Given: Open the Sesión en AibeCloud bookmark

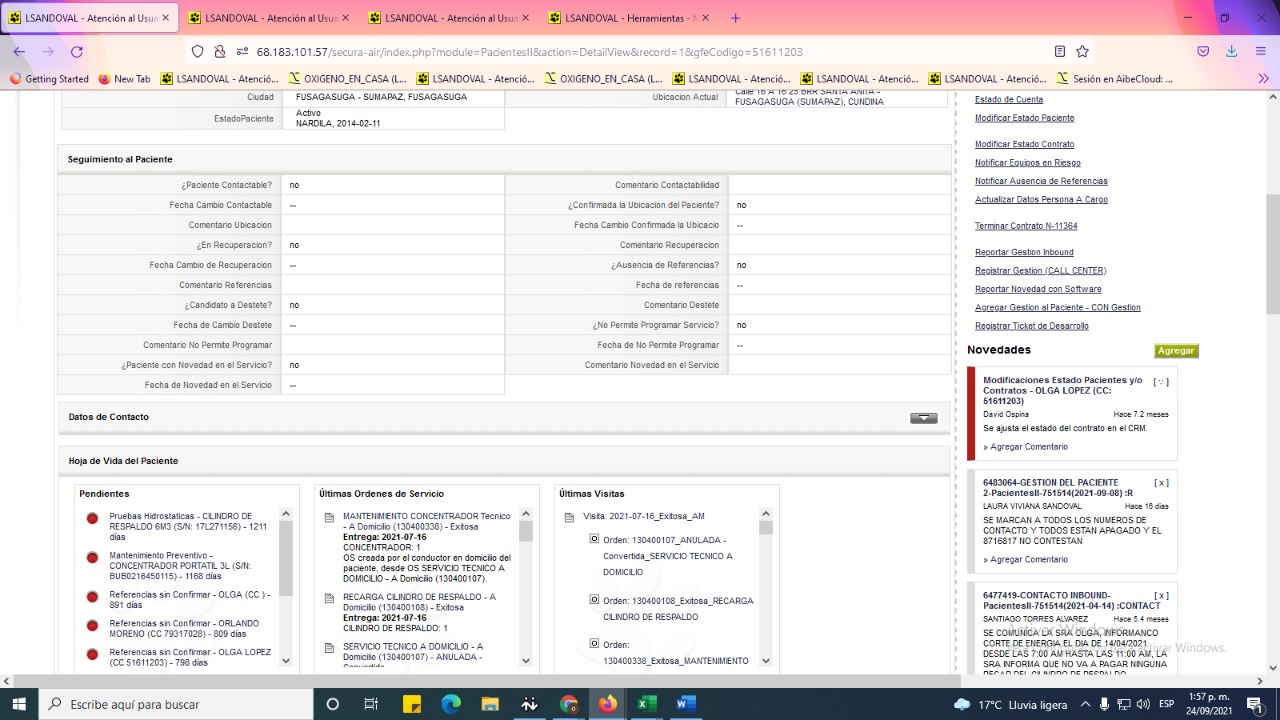Looking at the screenshot, I should point(1115,79).
